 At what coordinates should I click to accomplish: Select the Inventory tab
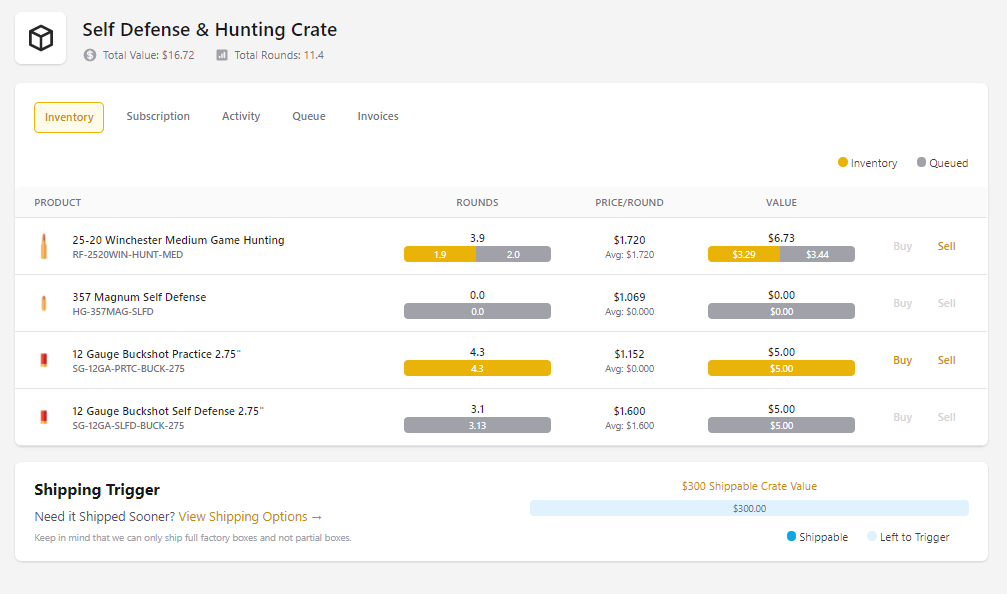[x=69, y=117]
